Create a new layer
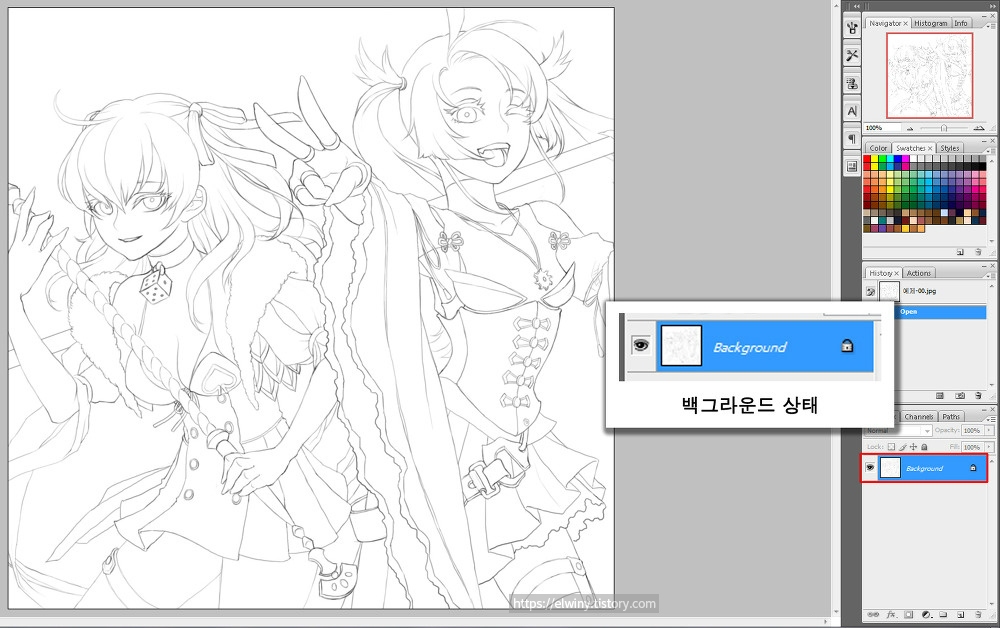Screen dimensions: 1000x628 tap(960, 615)
